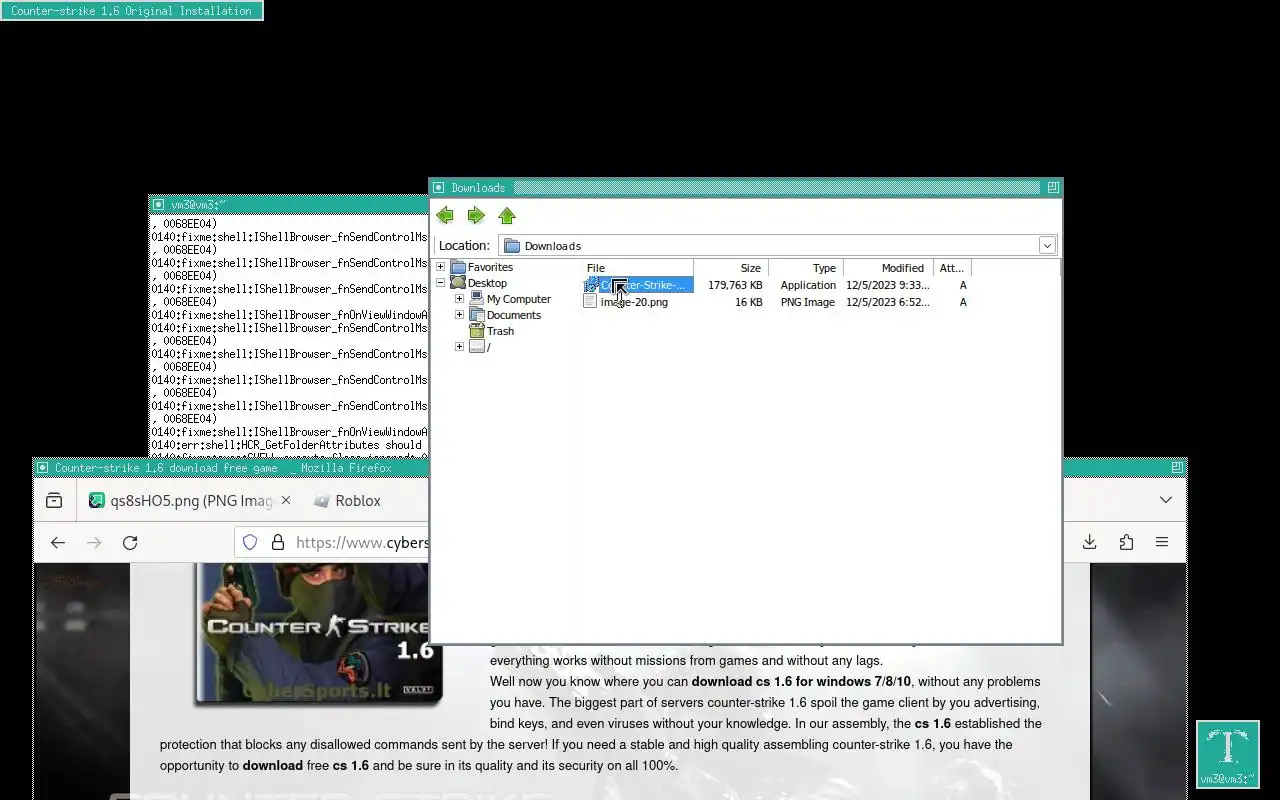Click the 12/5/2023 9:33 modified cell

point(887,285)
